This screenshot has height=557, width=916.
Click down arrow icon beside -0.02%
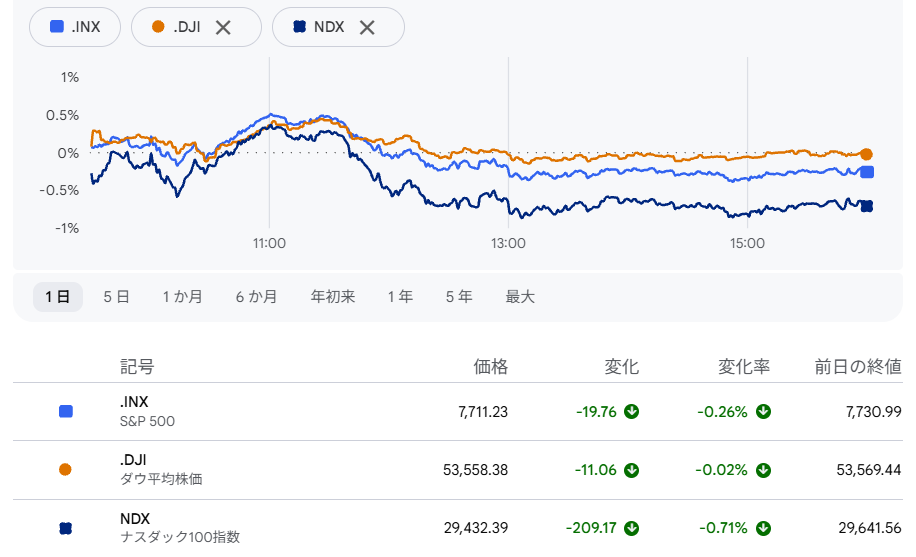(763, 470)
